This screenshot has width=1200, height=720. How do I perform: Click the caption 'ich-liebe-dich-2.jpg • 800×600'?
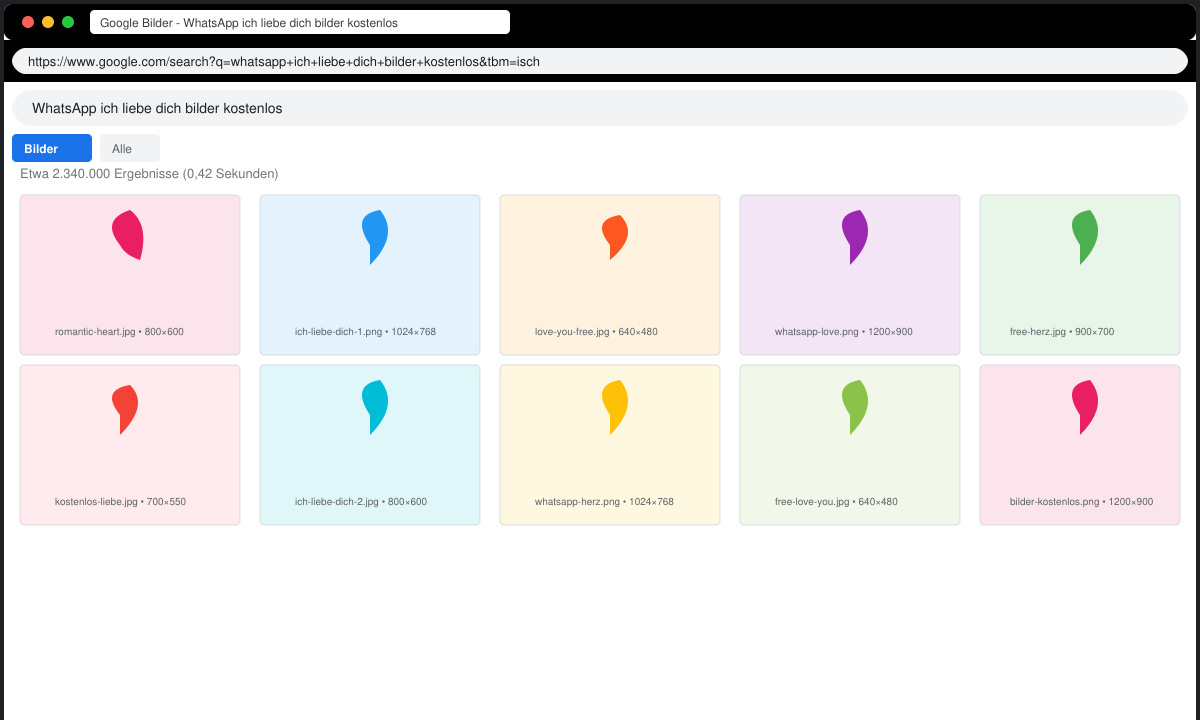(361, 502)
